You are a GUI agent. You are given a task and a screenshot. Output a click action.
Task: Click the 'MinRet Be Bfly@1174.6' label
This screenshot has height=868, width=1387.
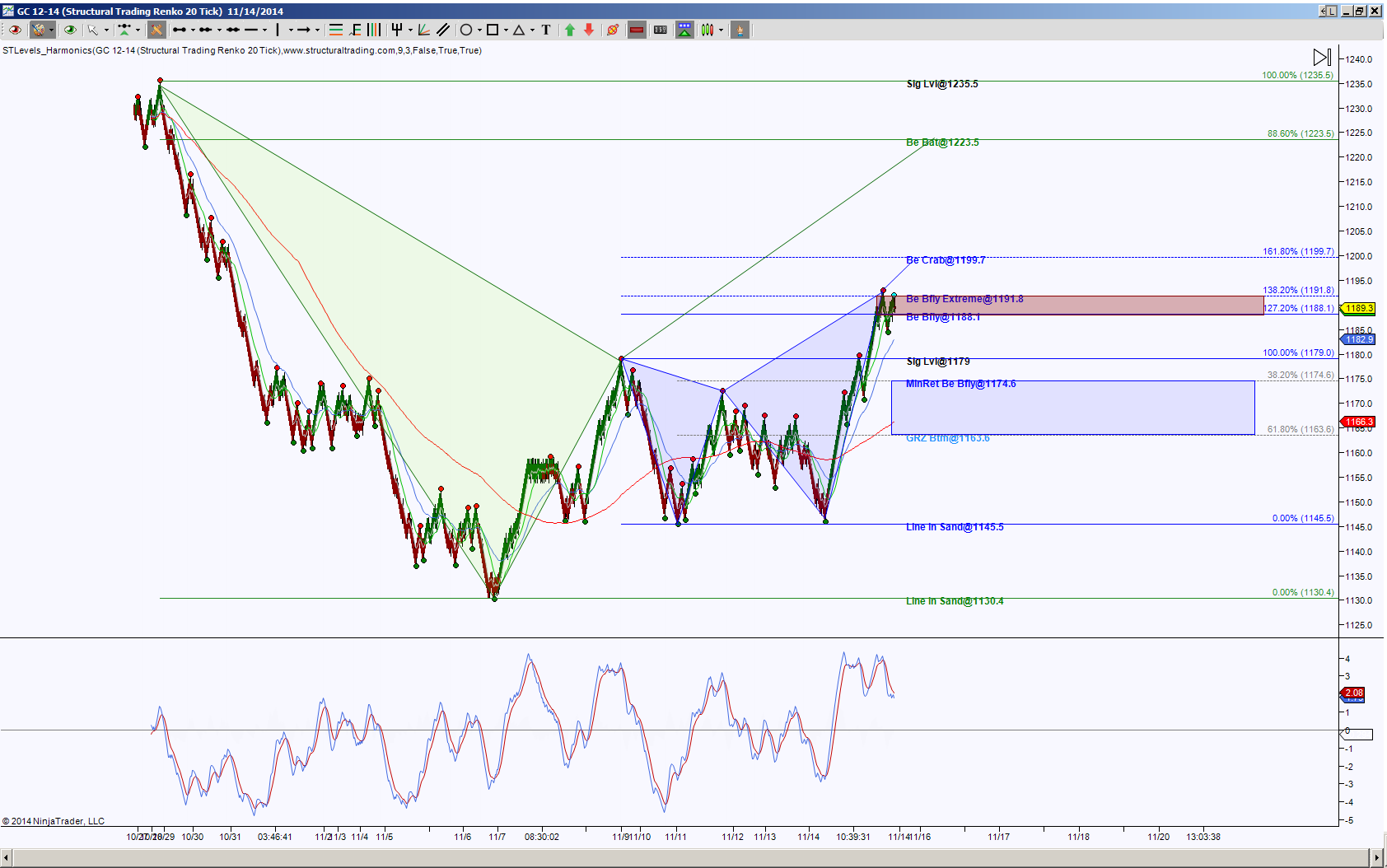coord(960,384)
